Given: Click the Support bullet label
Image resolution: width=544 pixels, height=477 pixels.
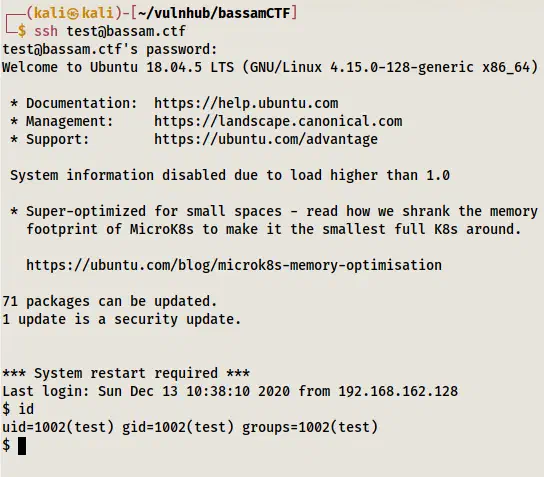Looking at the screenshot, I should click(58, 139).
